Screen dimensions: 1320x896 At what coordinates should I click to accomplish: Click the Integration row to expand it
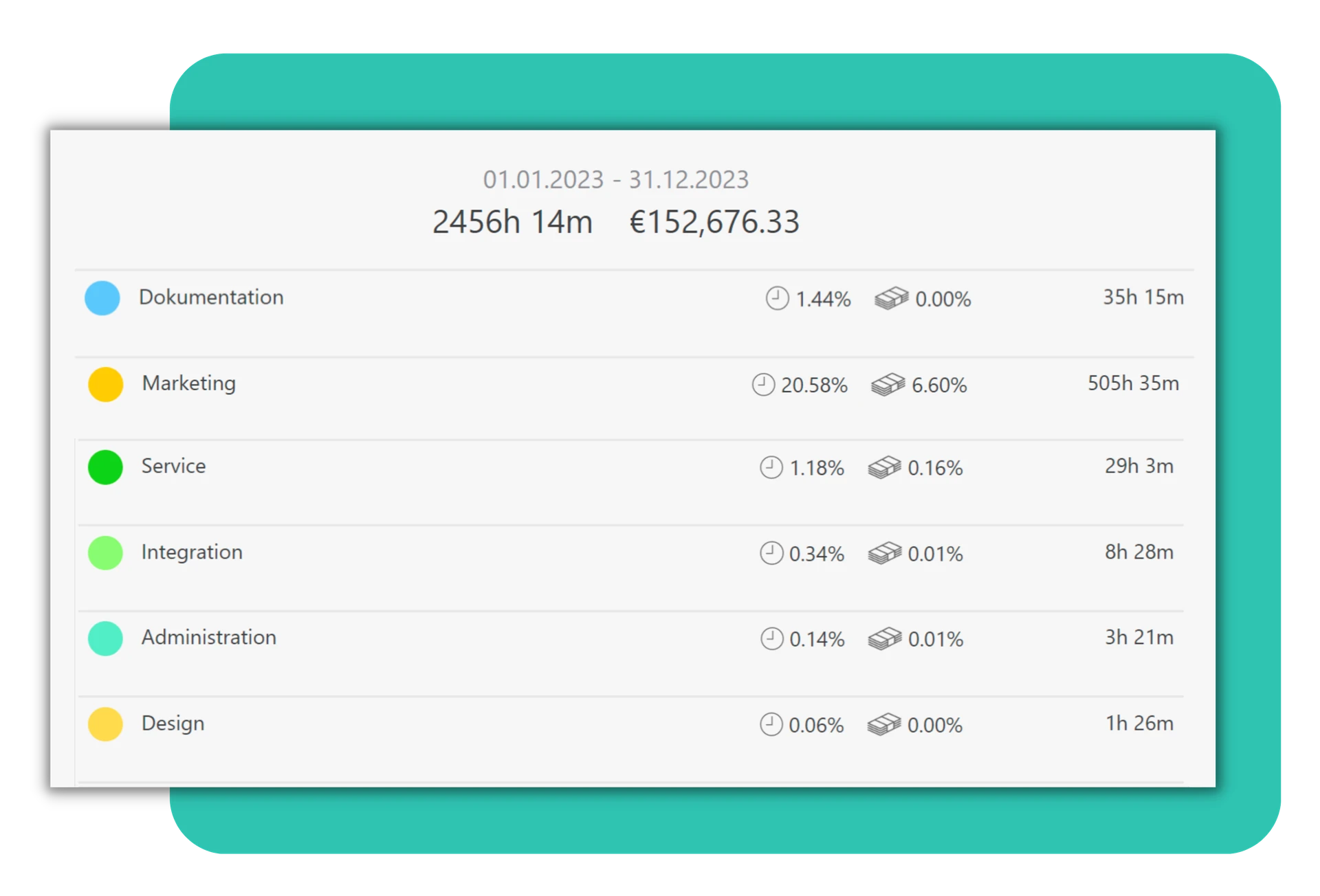(x=481, y=552)
